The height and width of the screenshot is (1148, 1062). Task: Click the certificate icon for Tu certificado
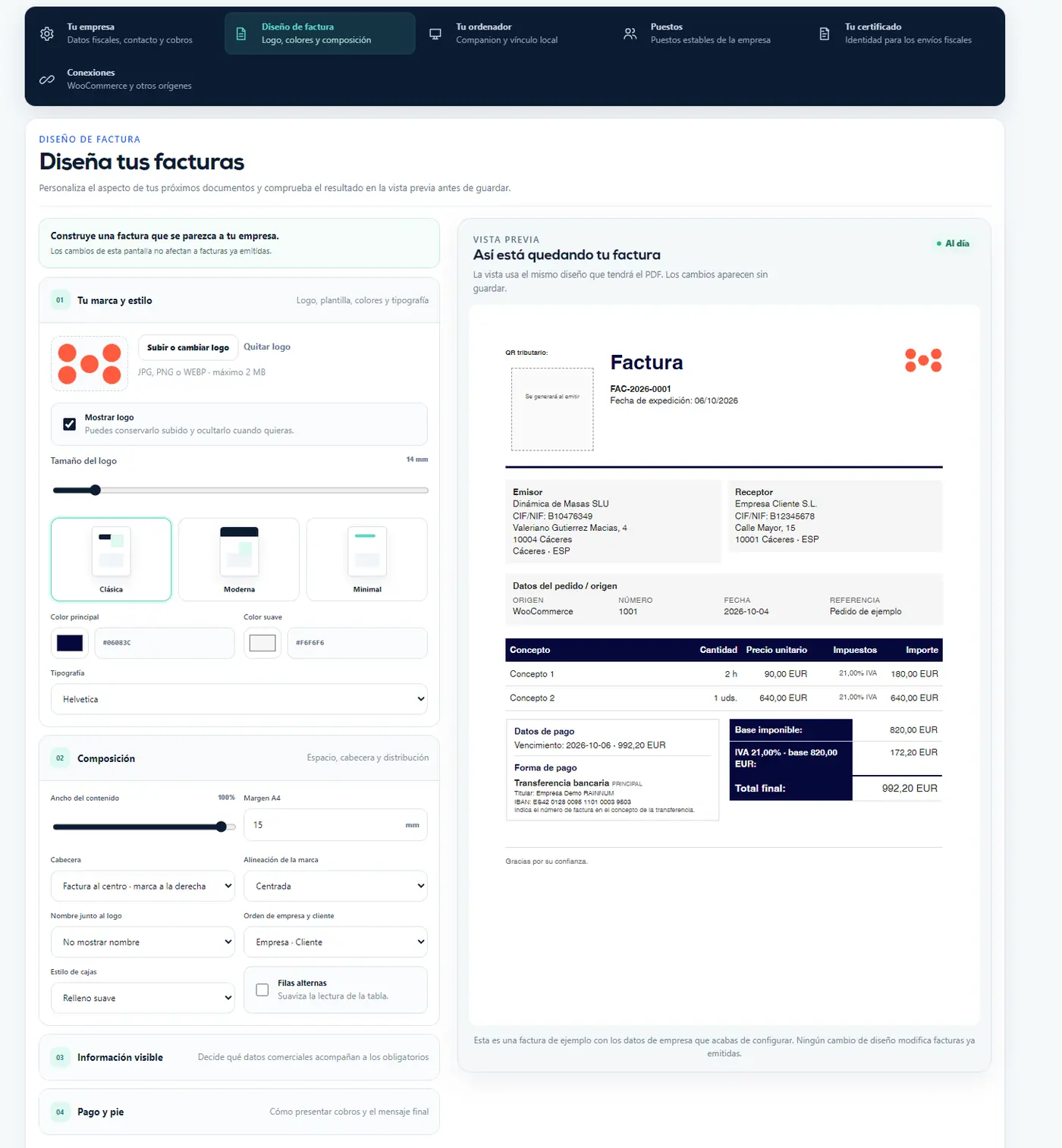point(825,33)
